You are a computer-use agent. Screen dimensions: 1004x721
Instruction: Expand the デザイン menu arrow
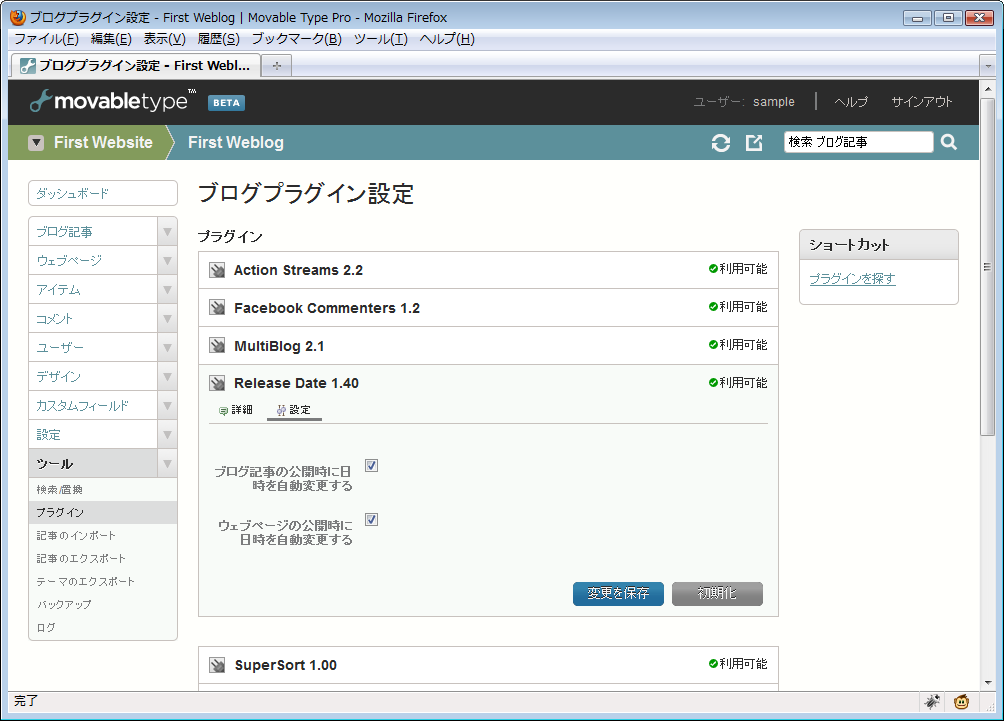point(167,377)
